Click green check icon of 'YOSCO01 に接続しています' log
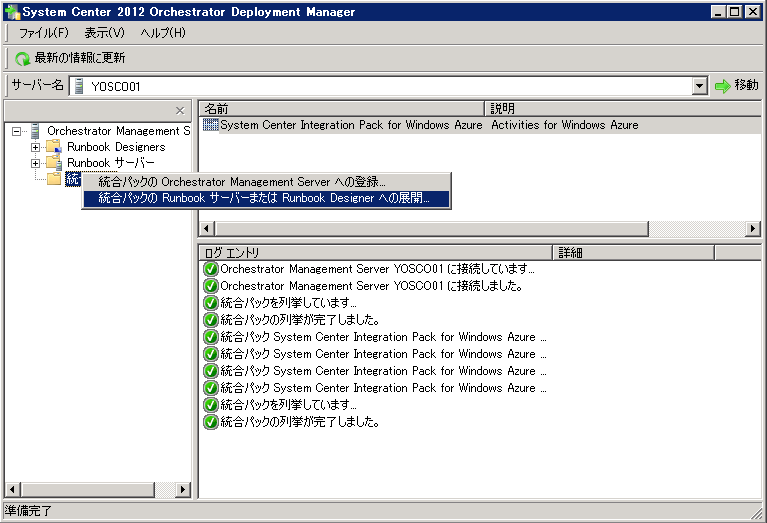 pos(210,269)
